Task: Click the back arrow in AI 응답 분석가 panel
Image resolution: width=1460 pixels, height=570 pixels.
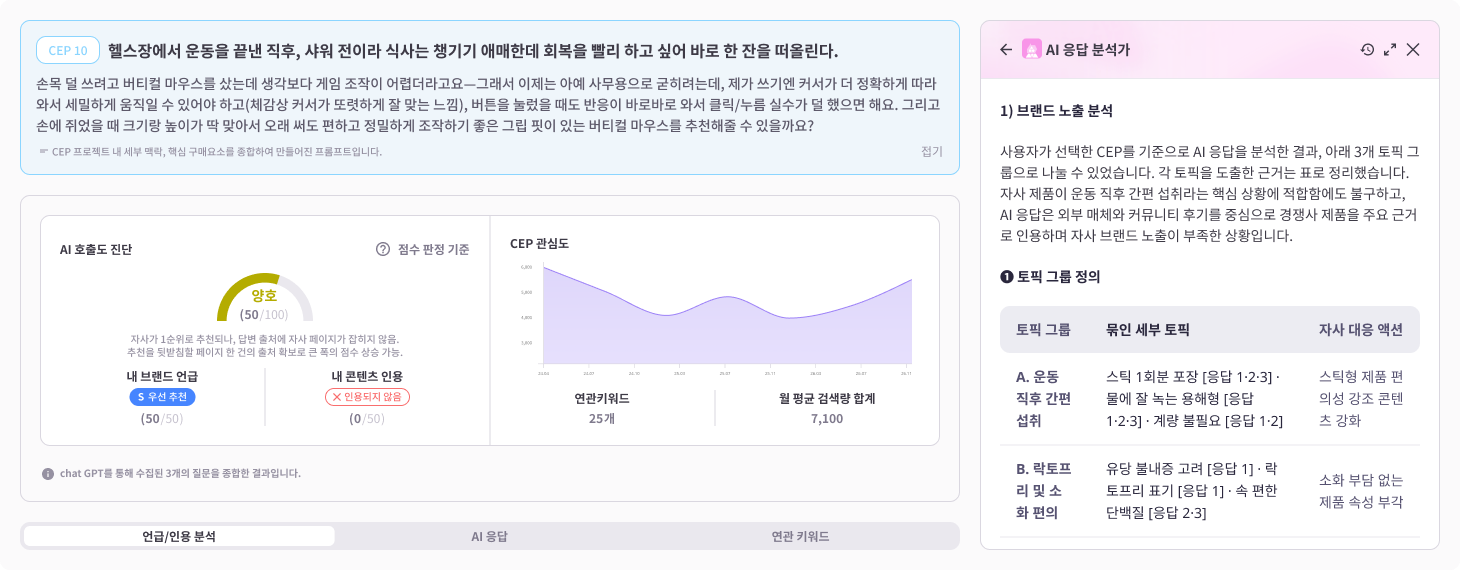Action: (1006, 50)
